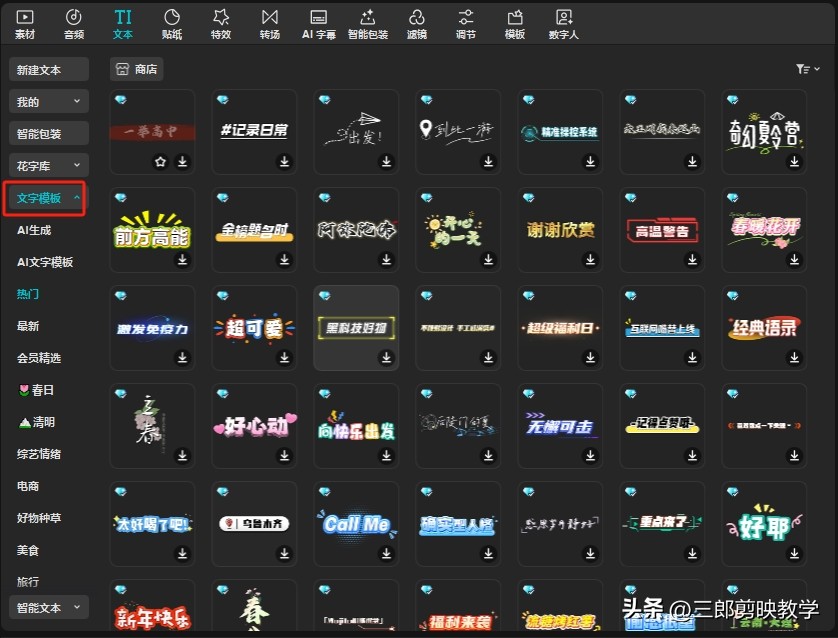838x638 pixels.
Task: Select the AI文字模板 category
Action: coord(45,262)
